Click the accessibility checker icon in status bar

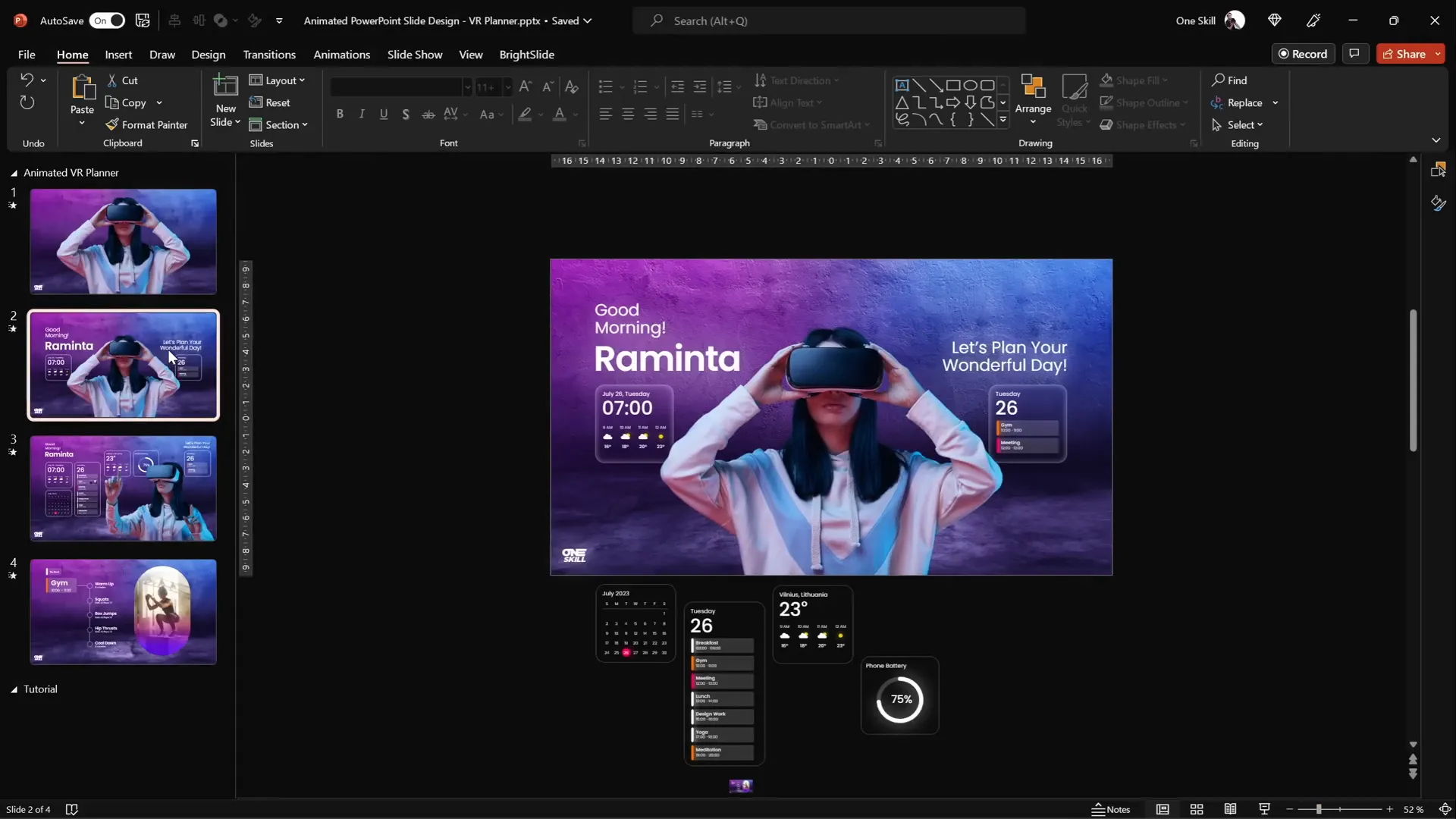(x=72, y=809)
